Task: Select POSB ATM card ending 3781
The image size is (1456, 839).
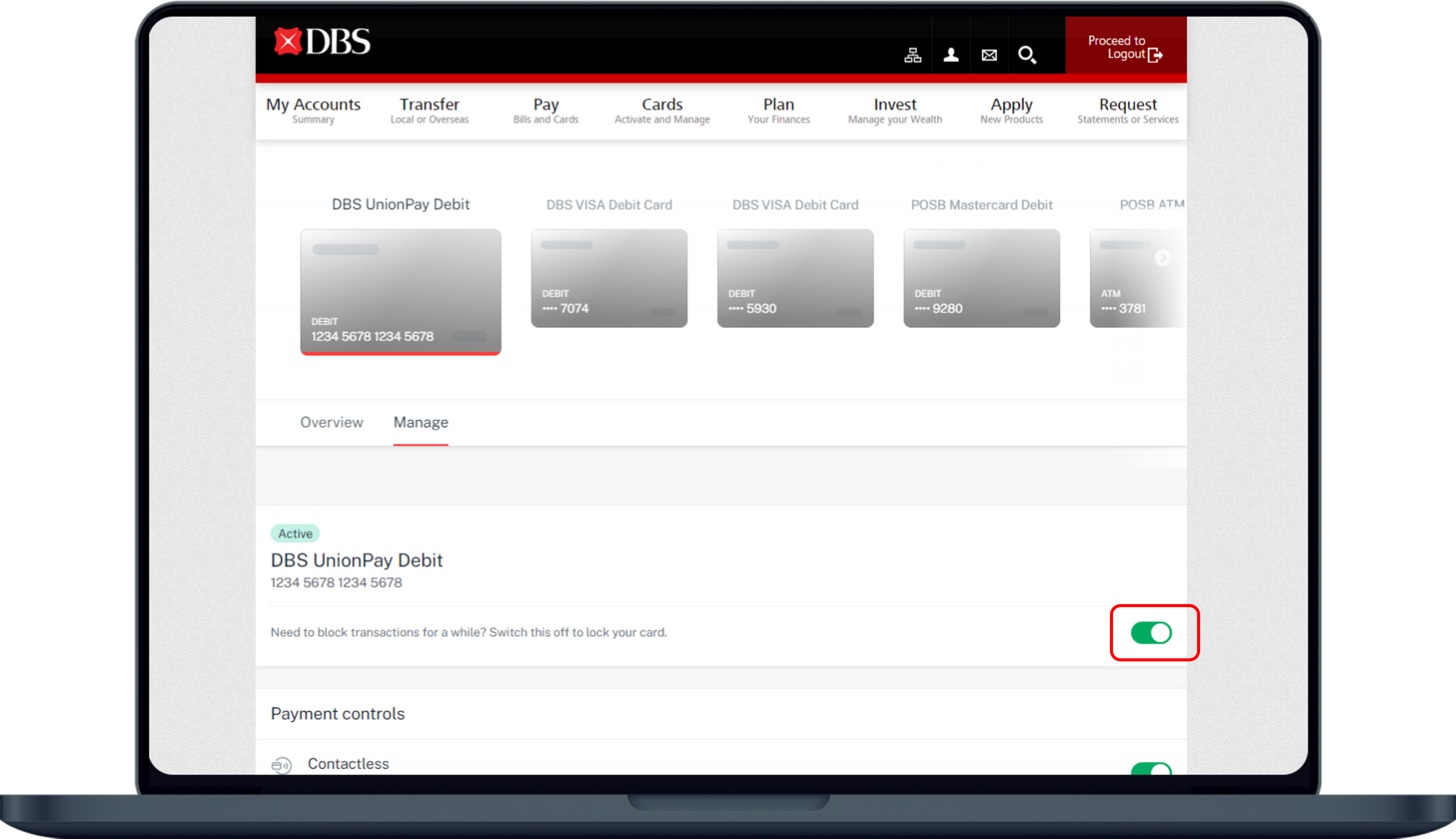Action: 1137,278
